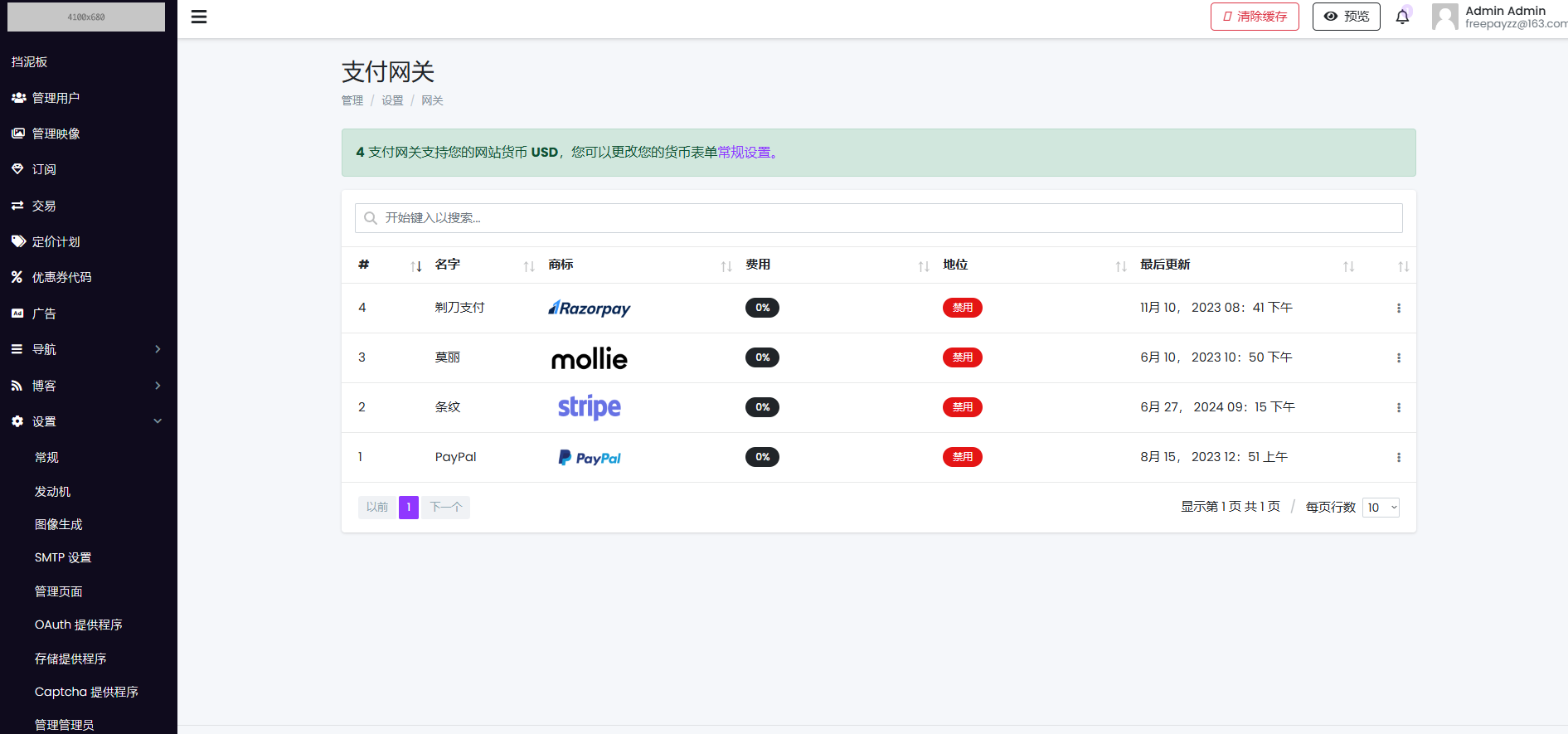Screen dimensions: 1568x734
Task: Select 常规 settings submenu item
Action: 46,457
